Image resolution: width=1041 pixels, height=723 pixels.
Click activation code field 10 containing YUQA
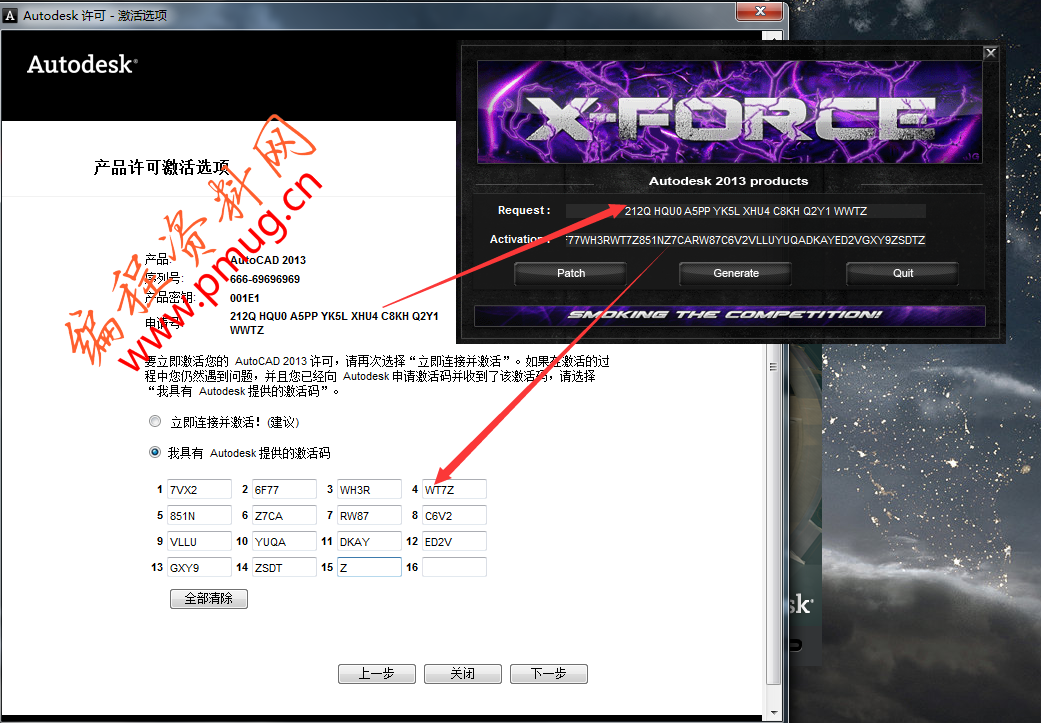pyautogui.click(x=284, y=541)
